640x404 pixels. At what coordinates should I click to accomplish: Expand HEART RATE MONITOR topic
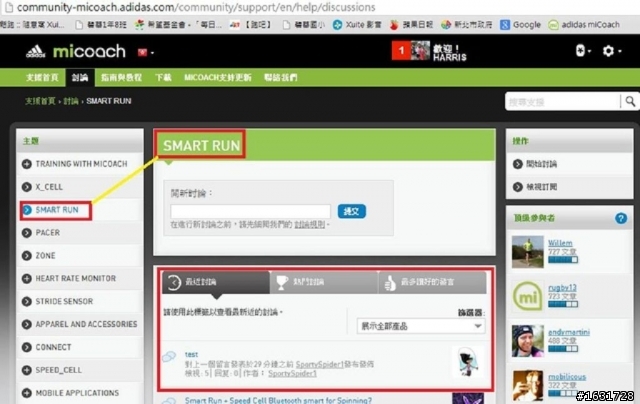coord(27,278)
